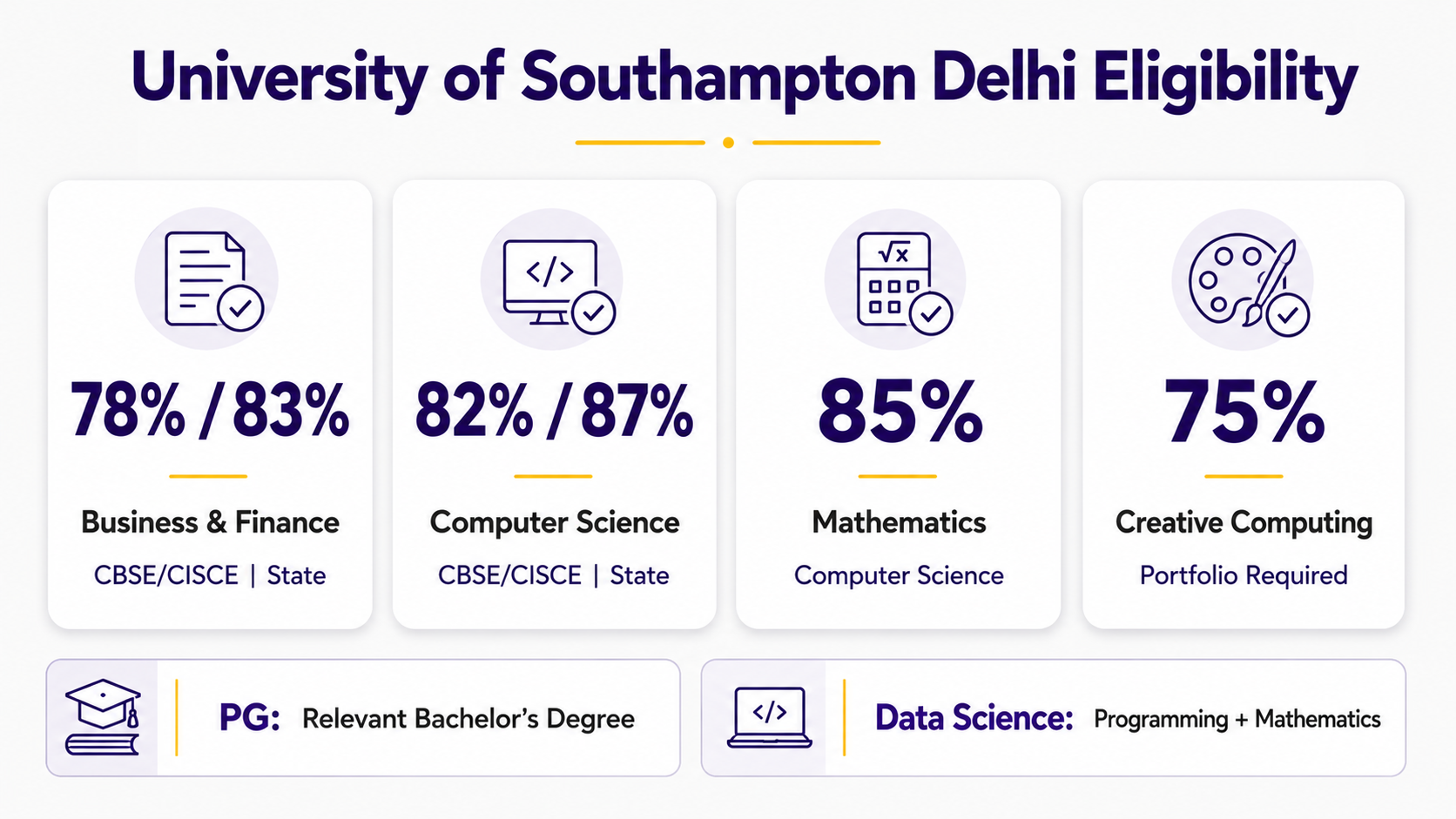Screen dimensions: 1456x819
Task: Open the Computer Science card heading
Action: point(555,522)
